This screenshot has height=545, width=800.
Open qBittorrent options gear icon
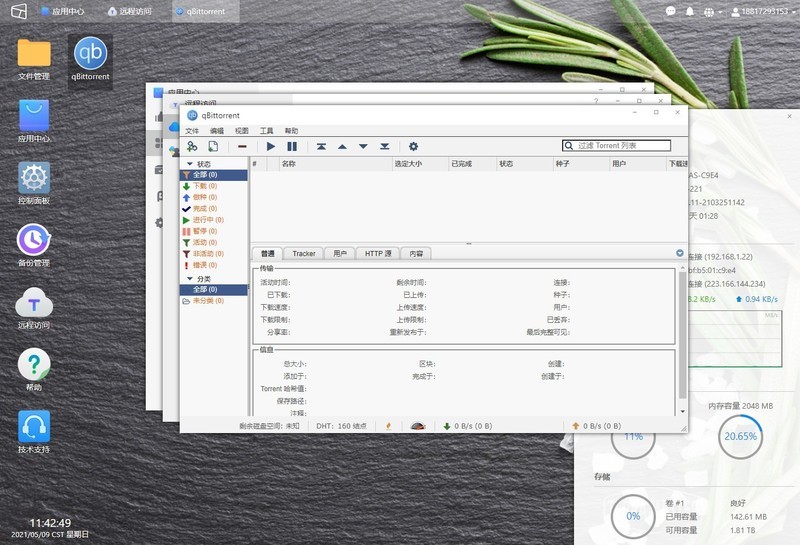click(x=413, y=146)
